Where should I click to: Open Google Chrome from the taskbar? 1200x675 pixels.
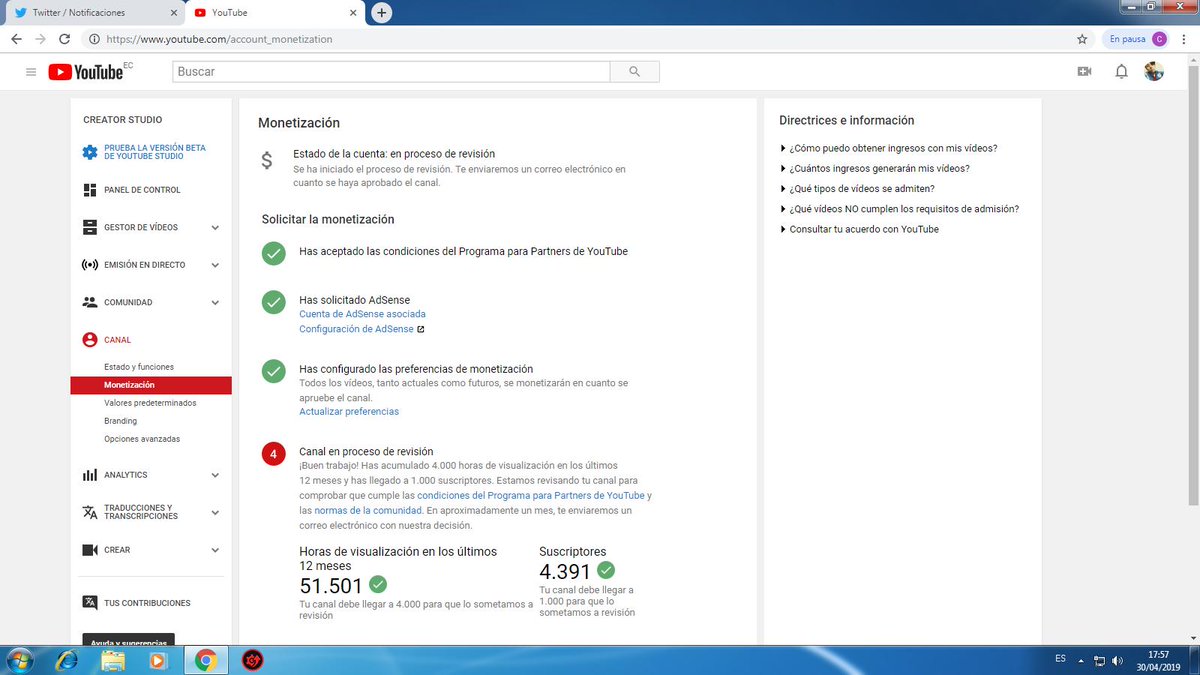click(x=205, y=660)
